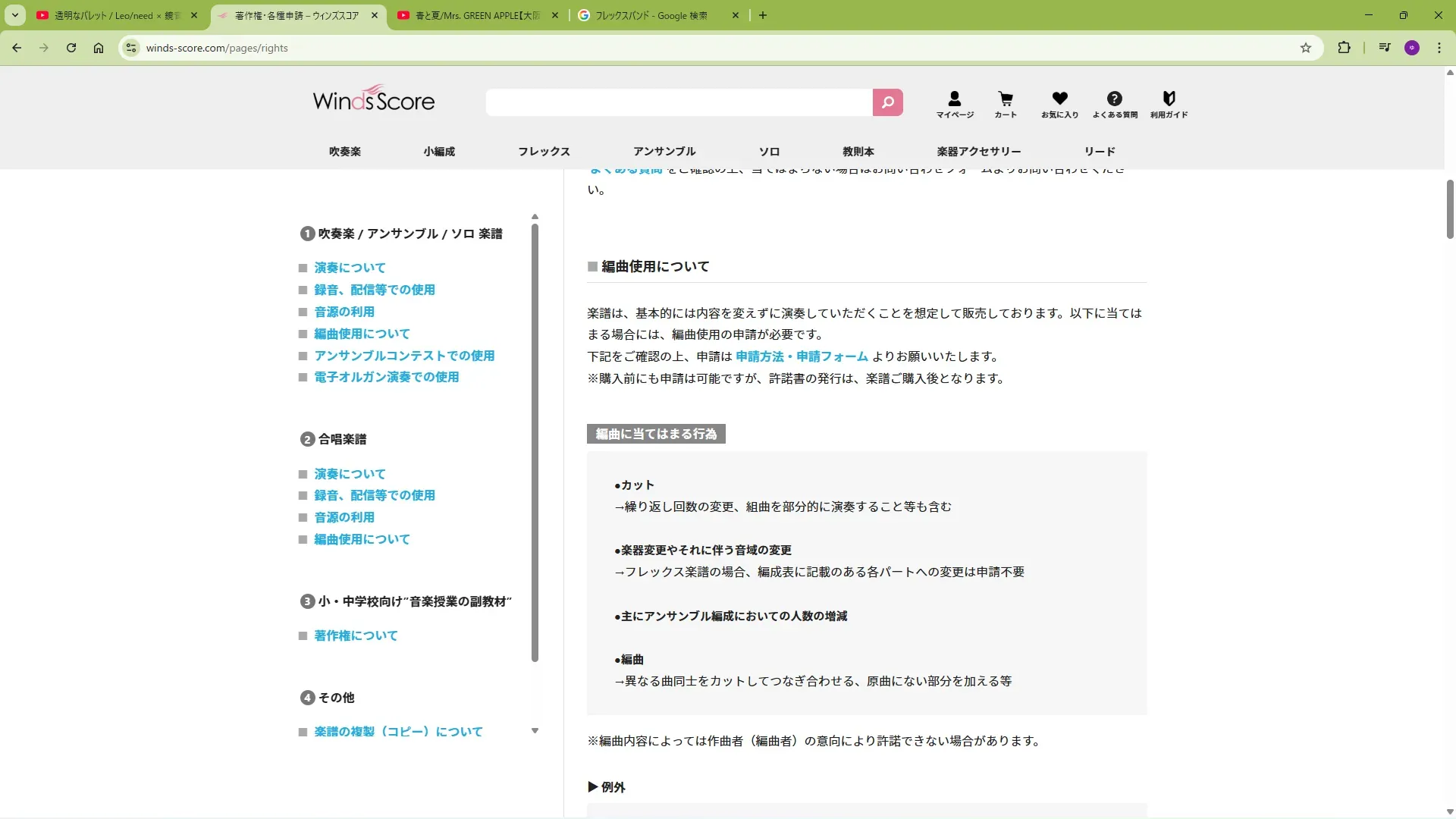This screenshot has width=1456, height=819.
Task: Click the pink search magnifier button
Action: (887, 102)
